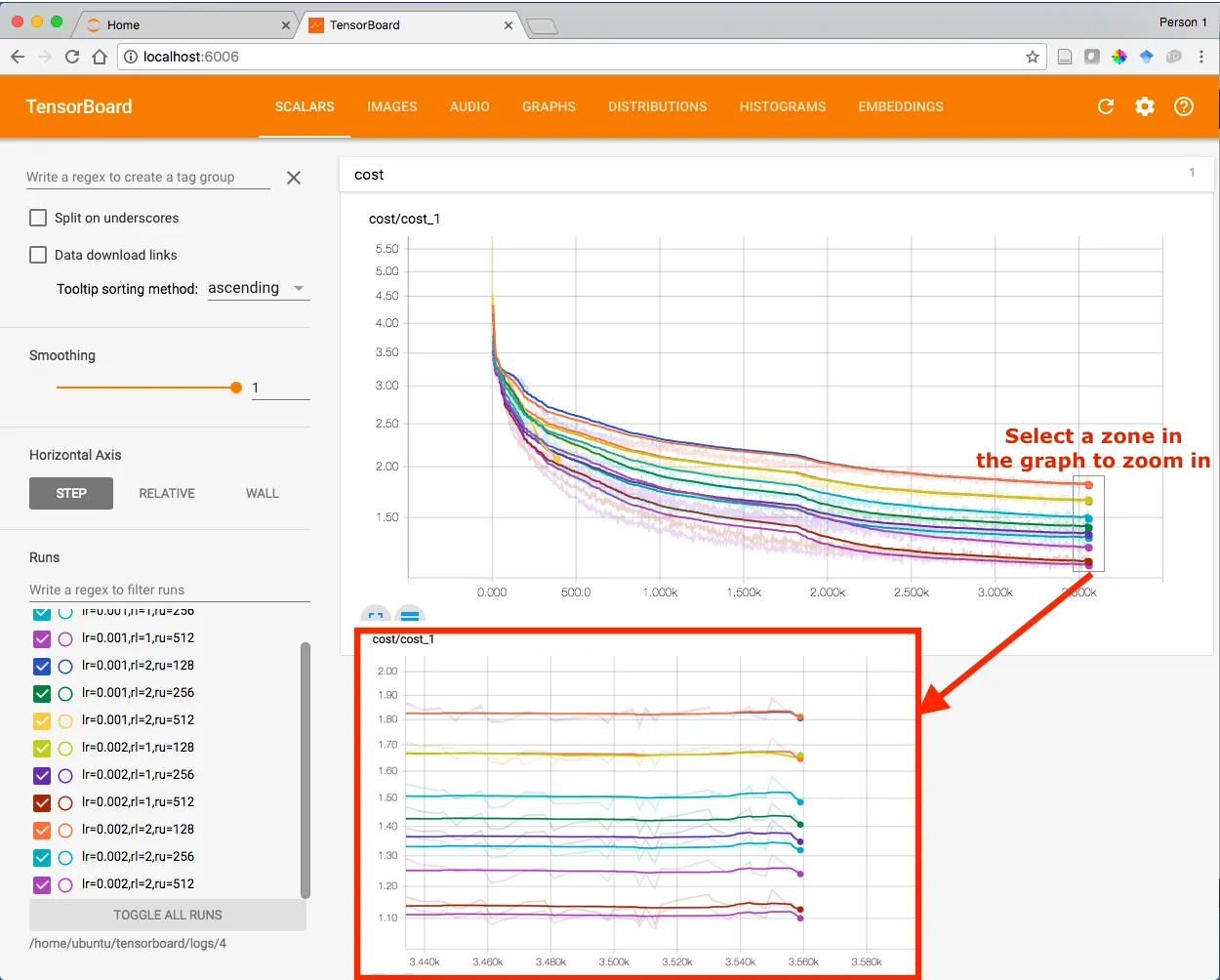Click the browser forward arrow
The height and width of the screenshot is (980, 1220).
[45, 57]
